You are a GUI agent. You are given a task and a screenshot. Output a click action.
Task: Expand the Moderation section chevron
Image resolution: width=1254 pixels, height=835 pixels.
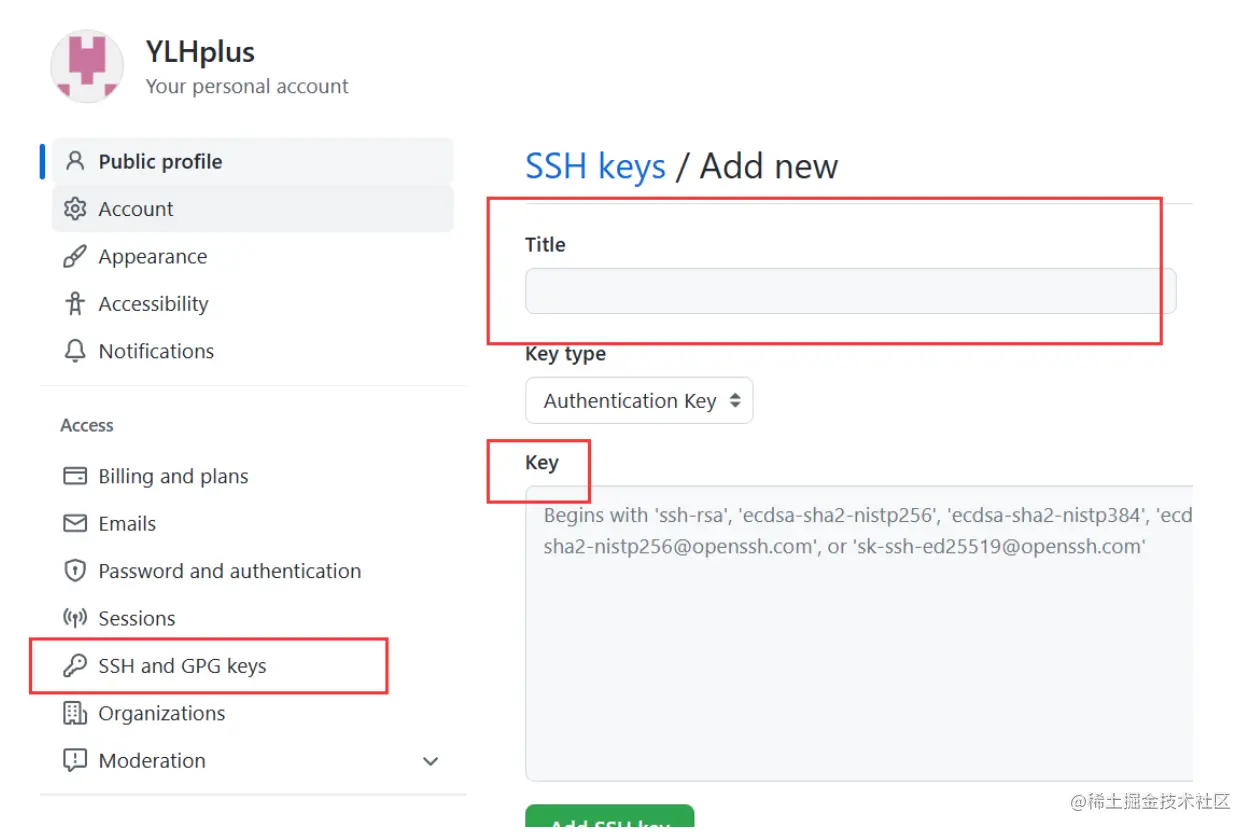click(431, 761)
